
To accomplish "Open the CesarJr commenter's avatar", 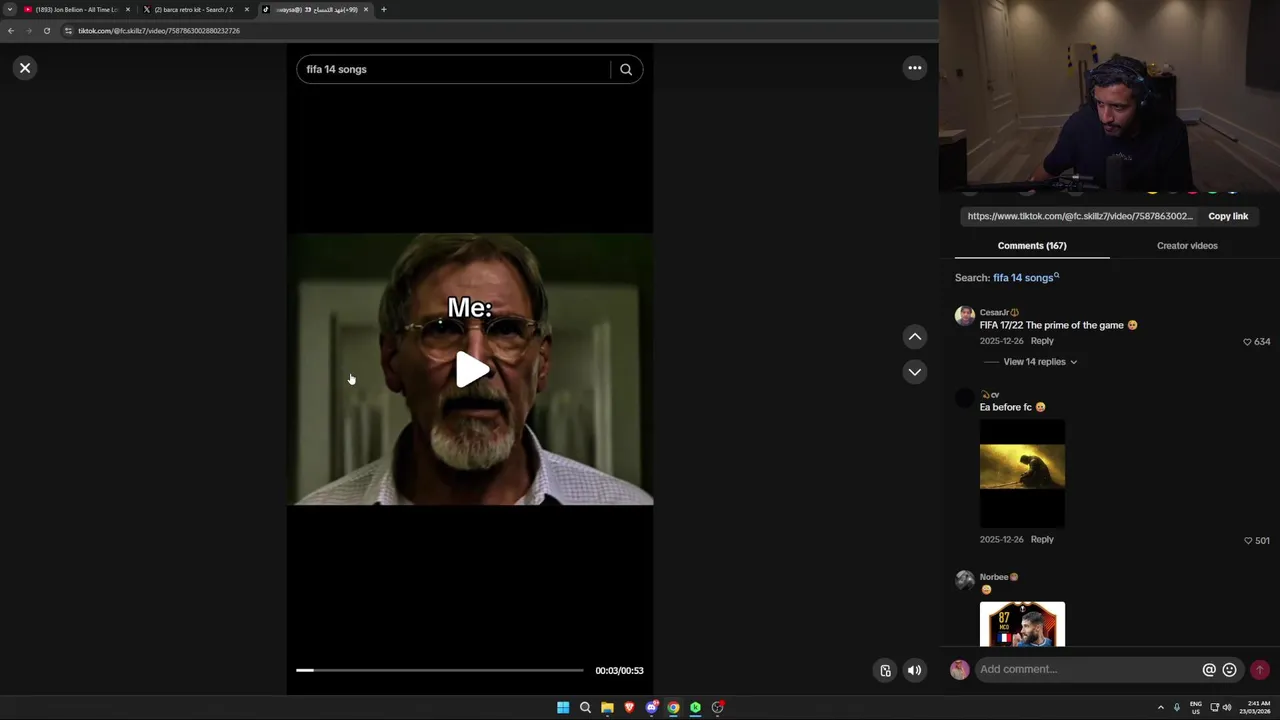I will tap(964, 316).
